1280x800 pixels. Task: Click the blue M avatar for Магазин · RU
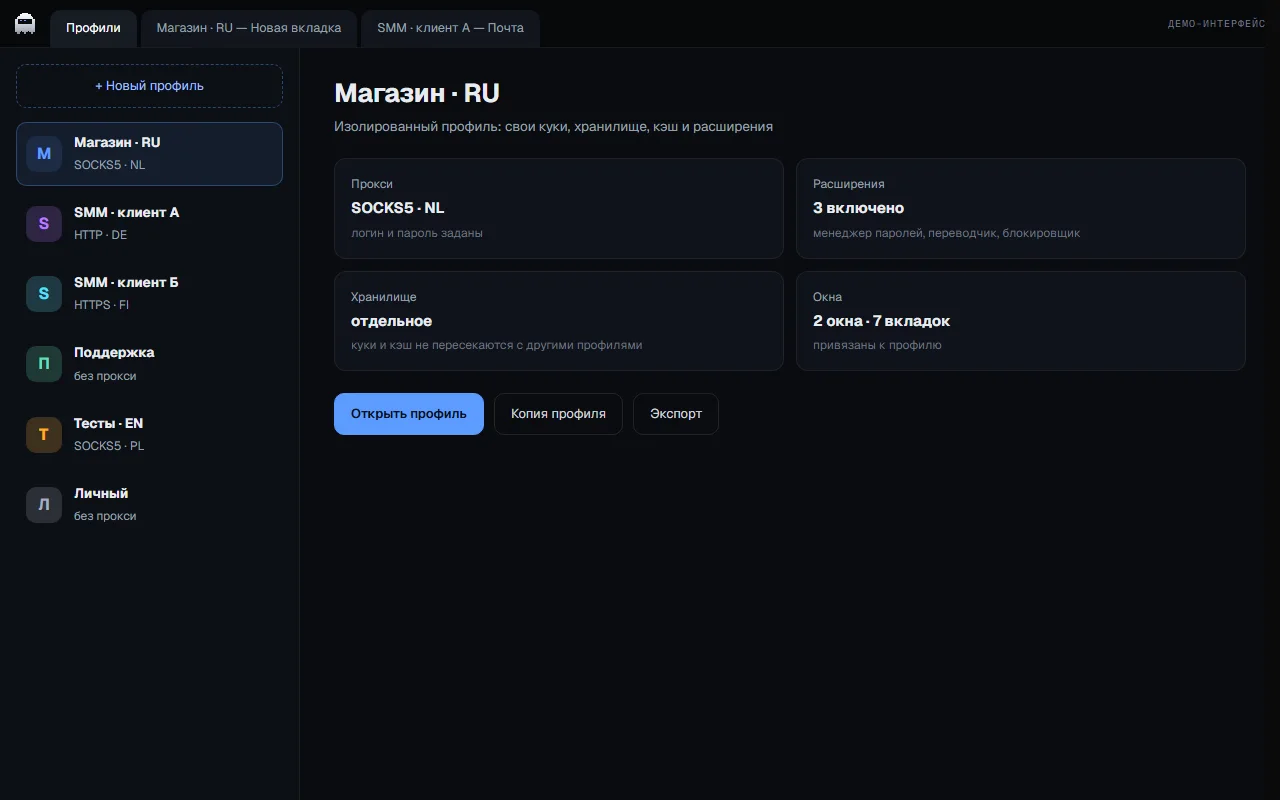click(x=44, y=154)
